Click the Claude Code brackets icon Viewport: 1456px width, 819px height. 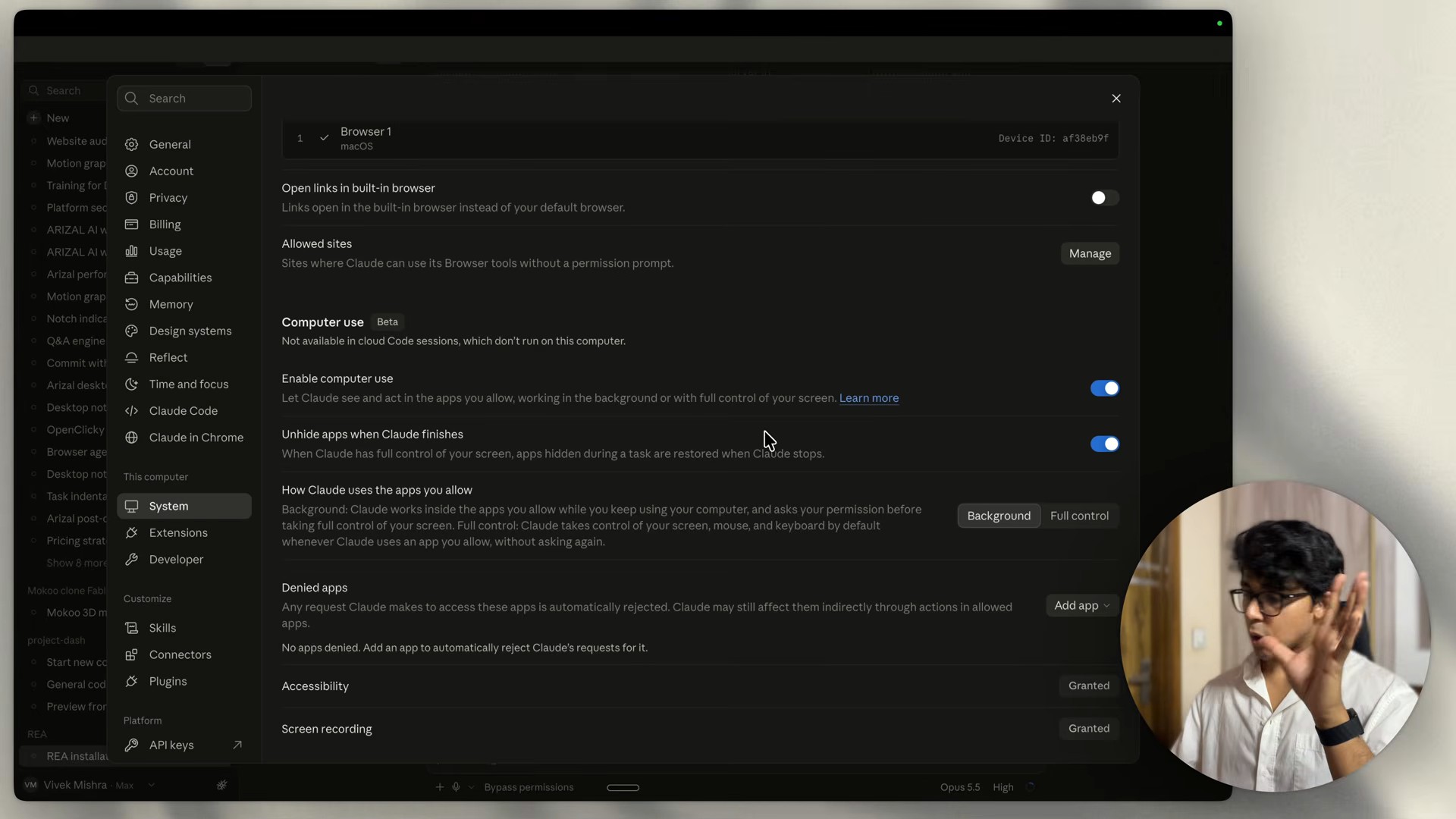(131, 410)
